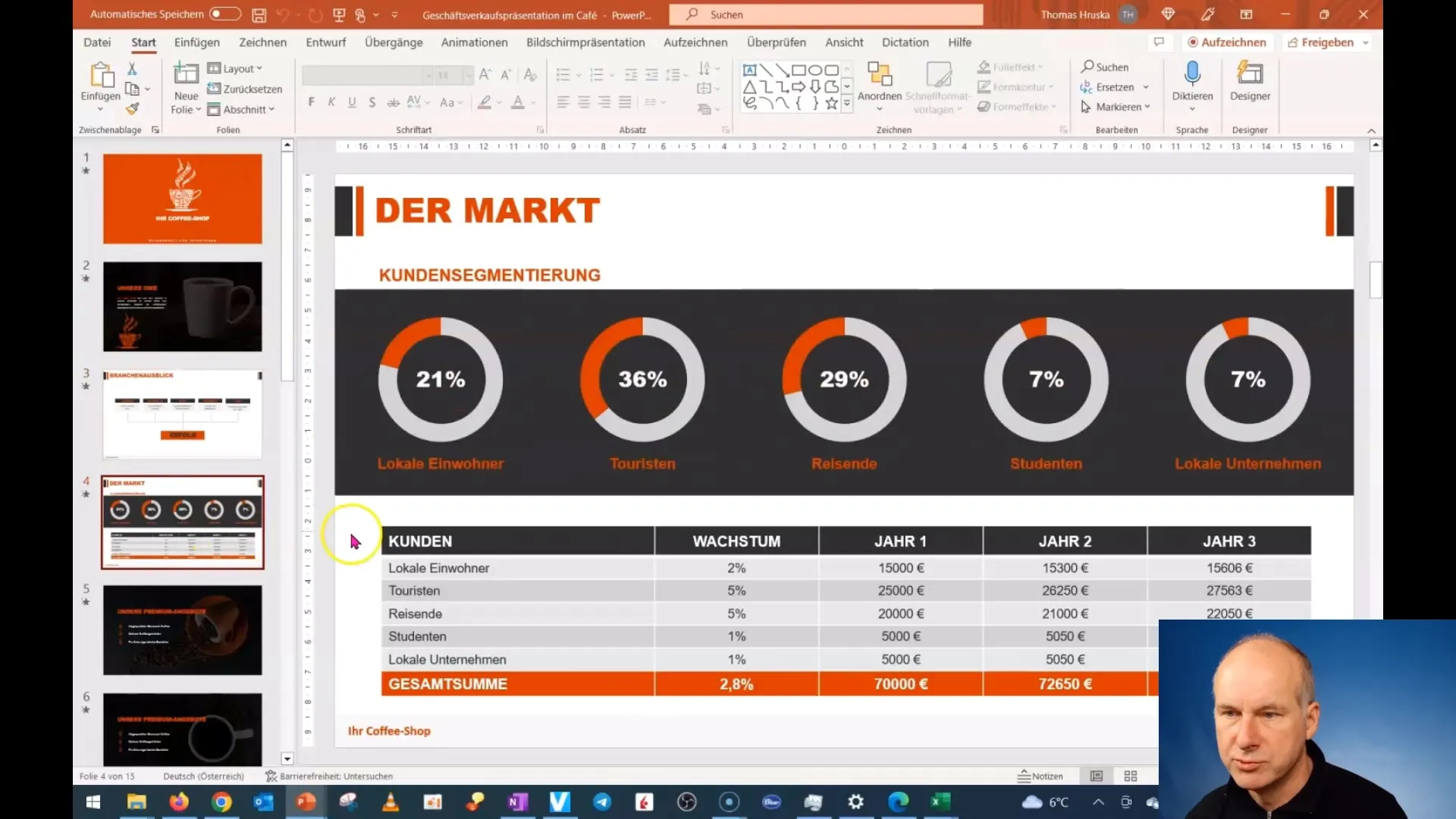Click the Cut scissors icon
The image size is (1456, 819).
132,69
